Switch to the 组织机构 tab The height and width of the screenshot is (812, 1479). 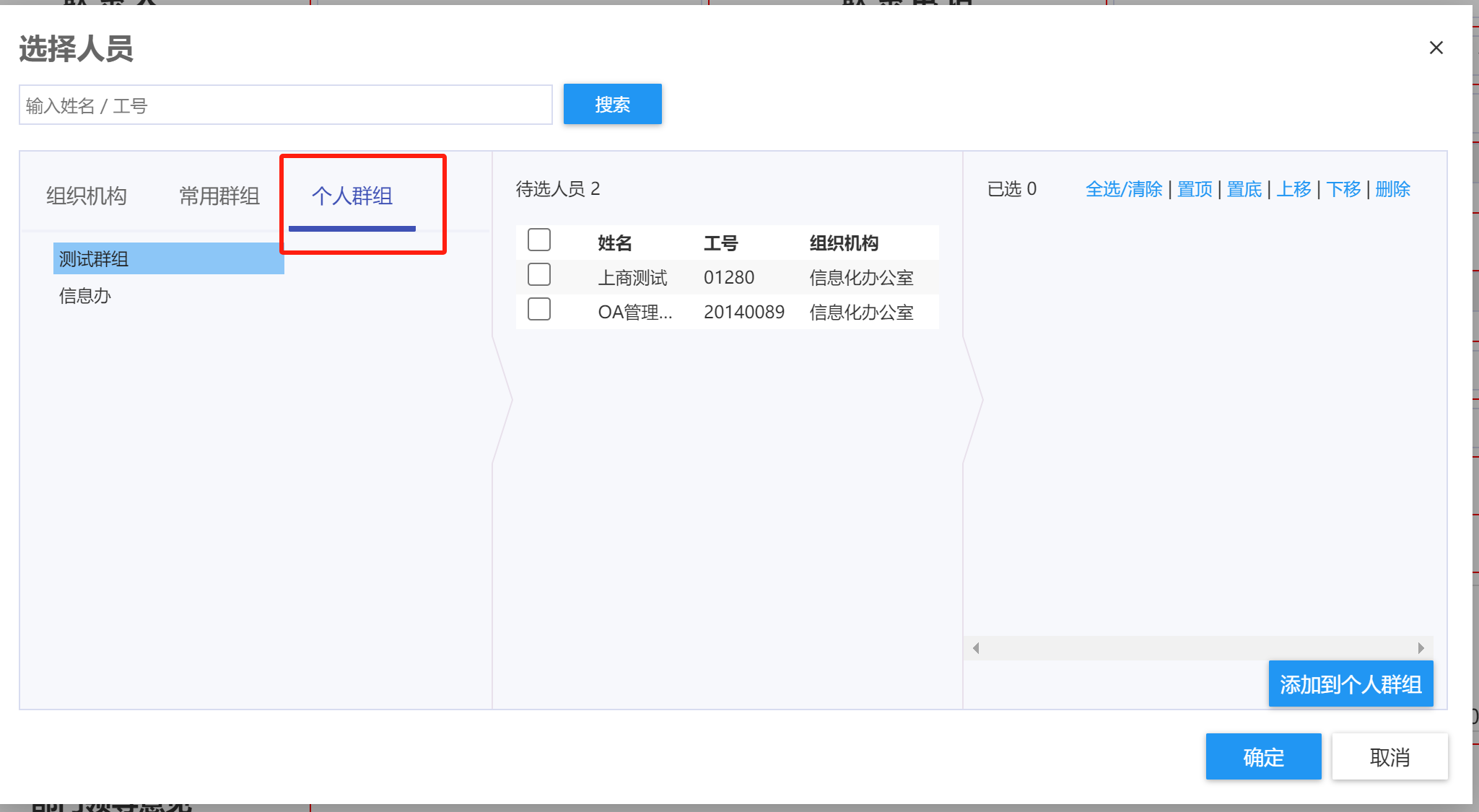pos(87,196)
